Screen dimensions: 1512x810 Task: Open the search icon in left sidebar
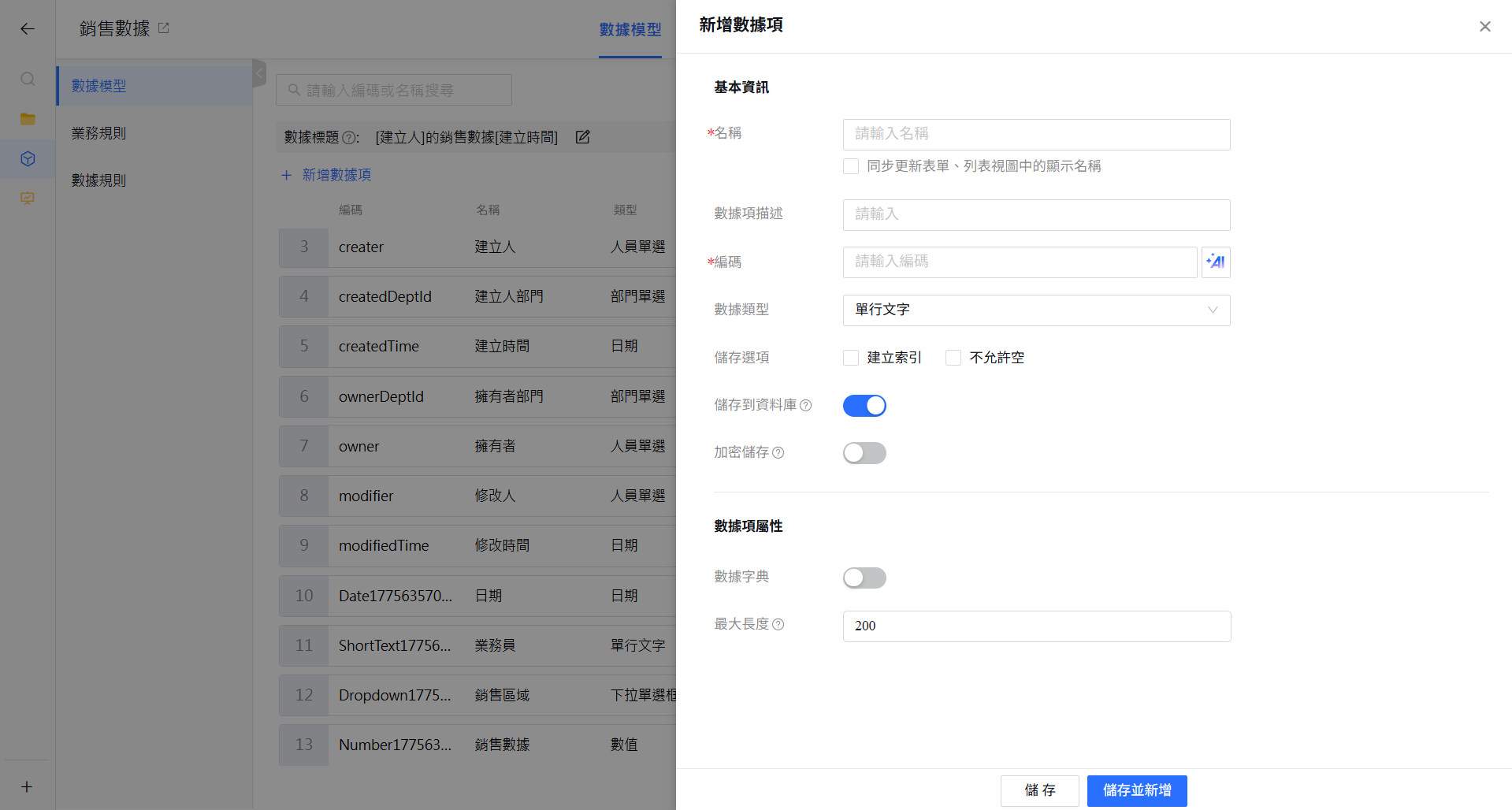(28, 79)
